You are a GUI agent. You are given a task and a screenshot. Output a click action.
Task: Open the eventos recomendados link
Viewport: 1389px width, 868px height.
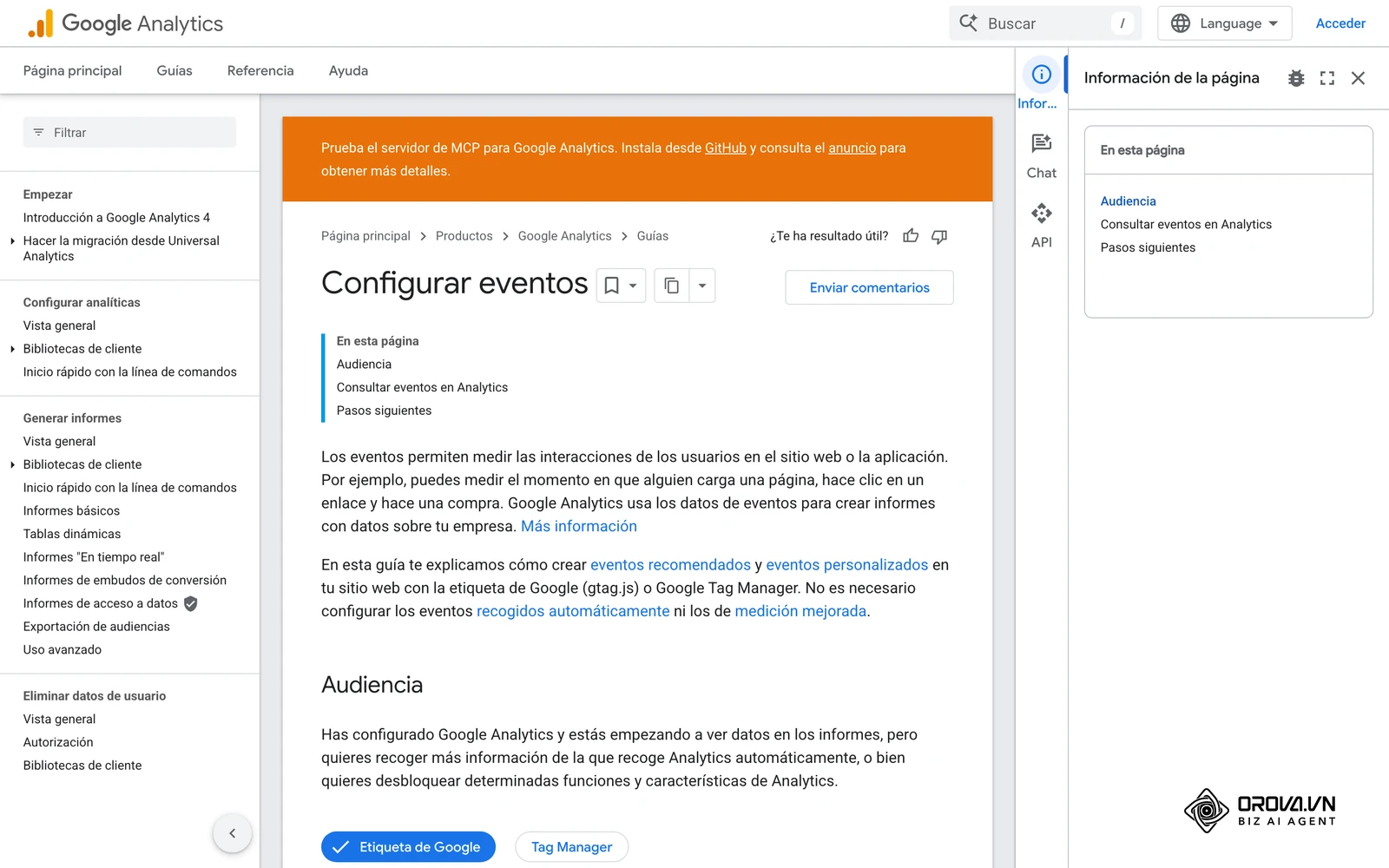[x=670, y=565]
